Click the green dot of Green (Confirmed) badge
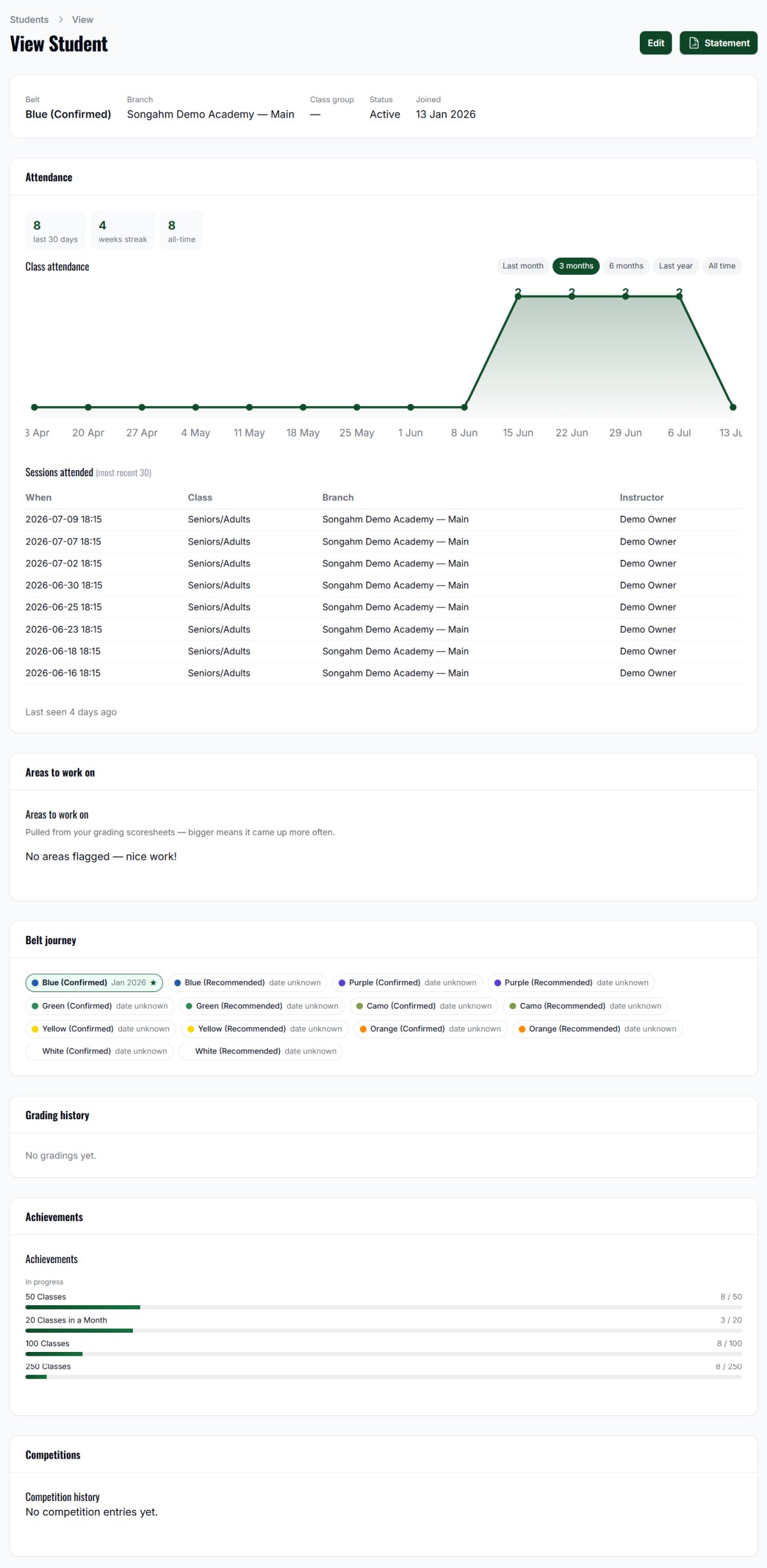 [35, 1005]
